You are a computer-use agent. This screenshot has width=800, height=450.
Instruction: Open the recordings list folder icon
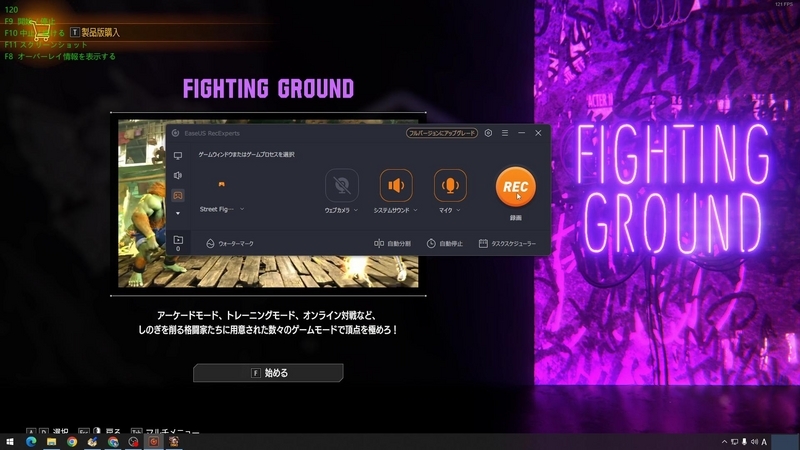tap(178, 239)
